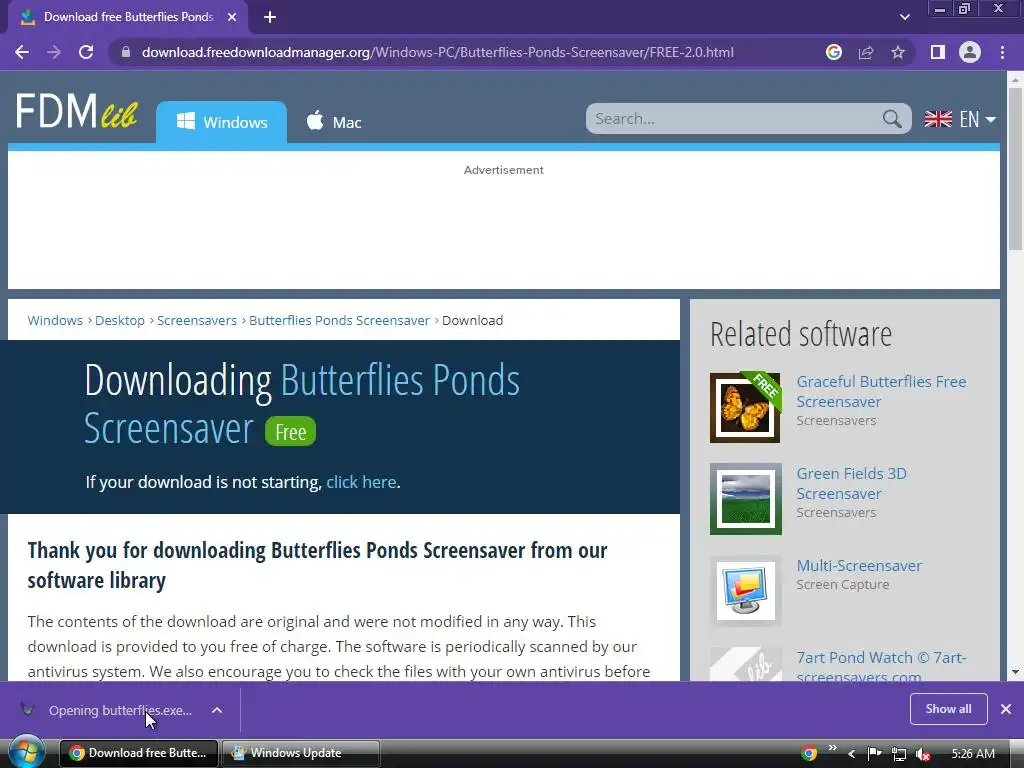Close the downloads bar
Viewport: 1024px width, 768px height.
tap(1006, 709)
